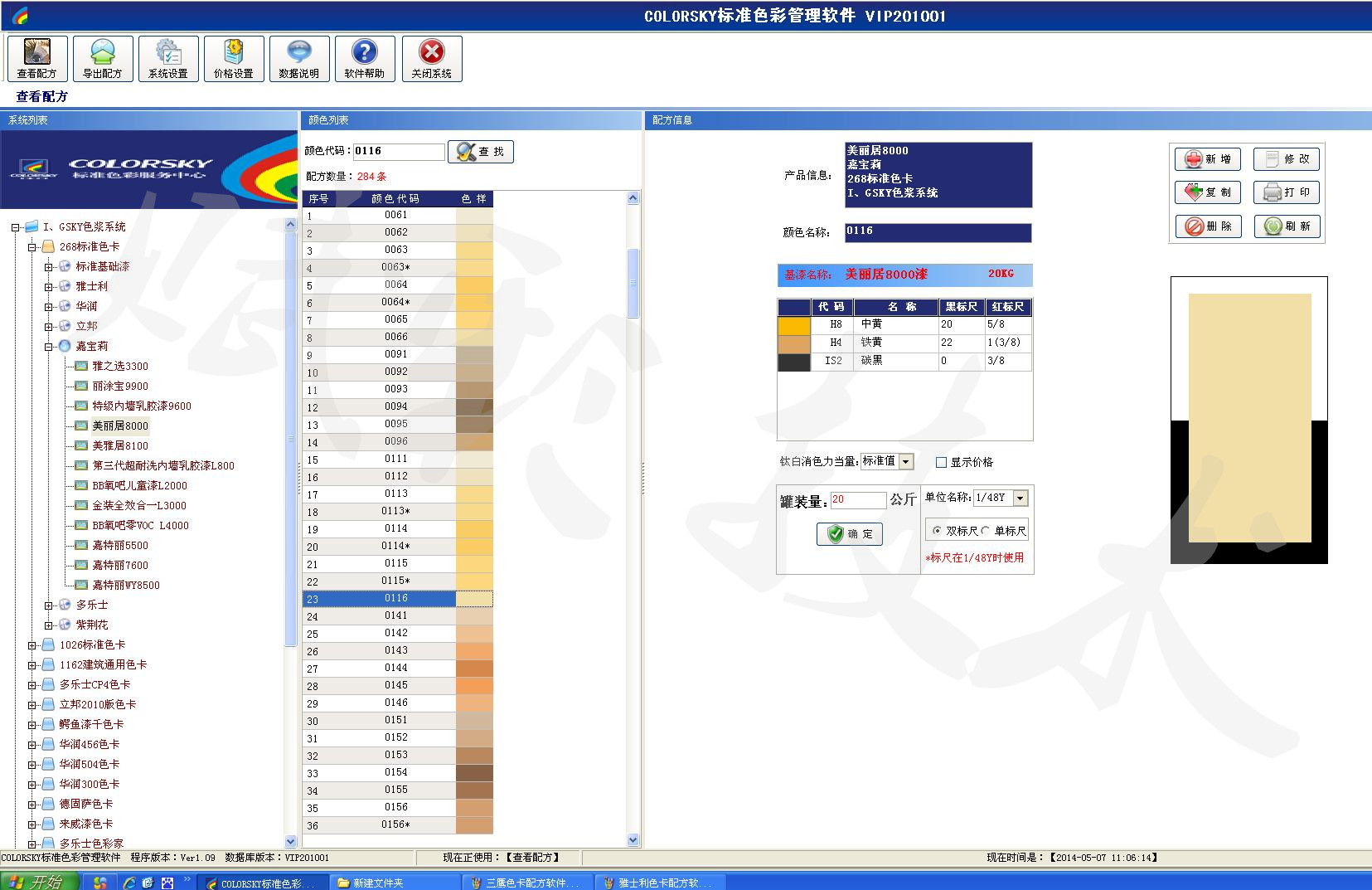Image resolution: width=1372 pixels, height=890 pixels.
Task: Click the H8 中黄 color swatch
Action: (793, 324)
